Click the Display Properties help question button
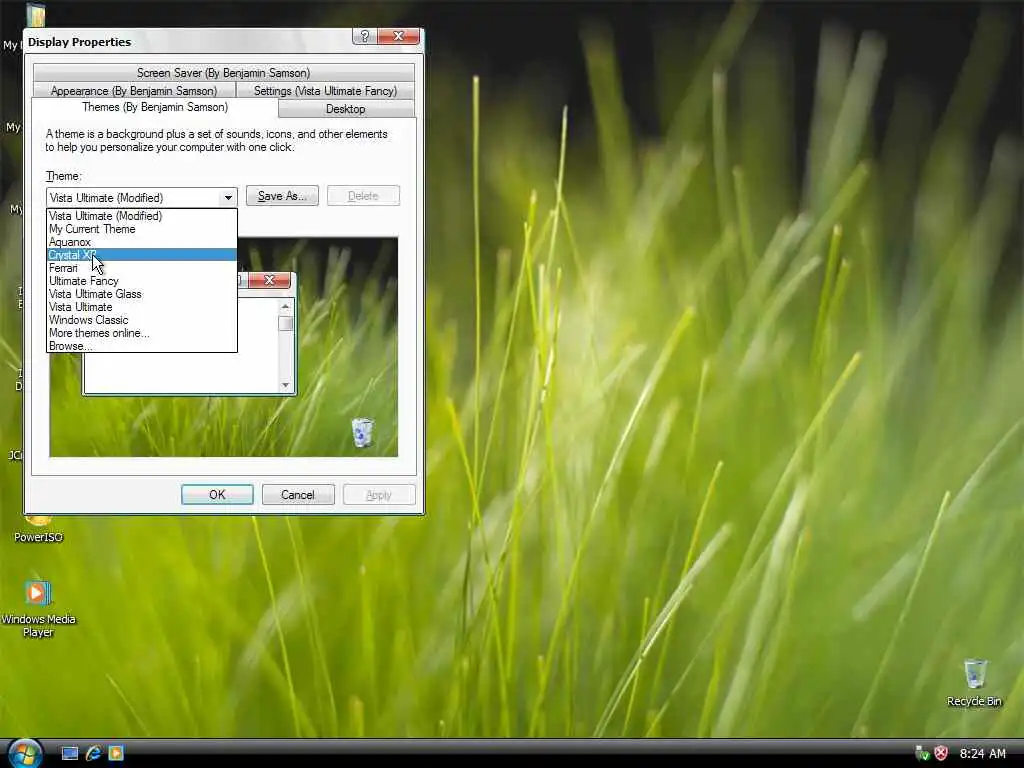1024x768 pixels. (364, 37)
